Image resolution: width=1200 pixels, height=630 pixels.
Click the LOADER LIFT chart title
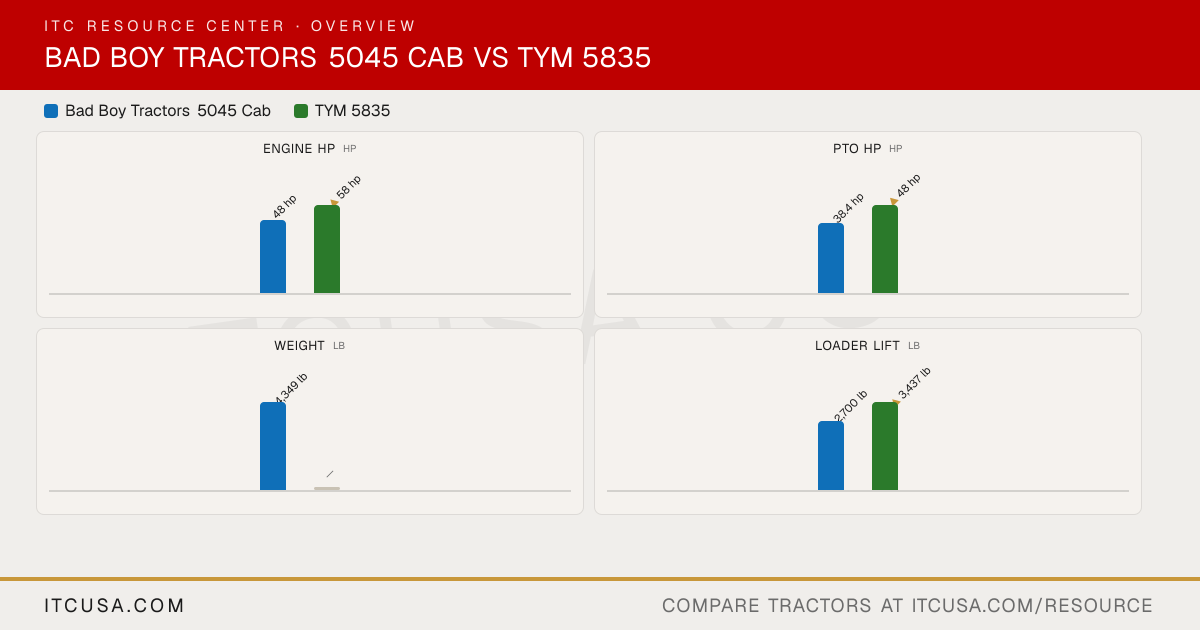(857, 346)
